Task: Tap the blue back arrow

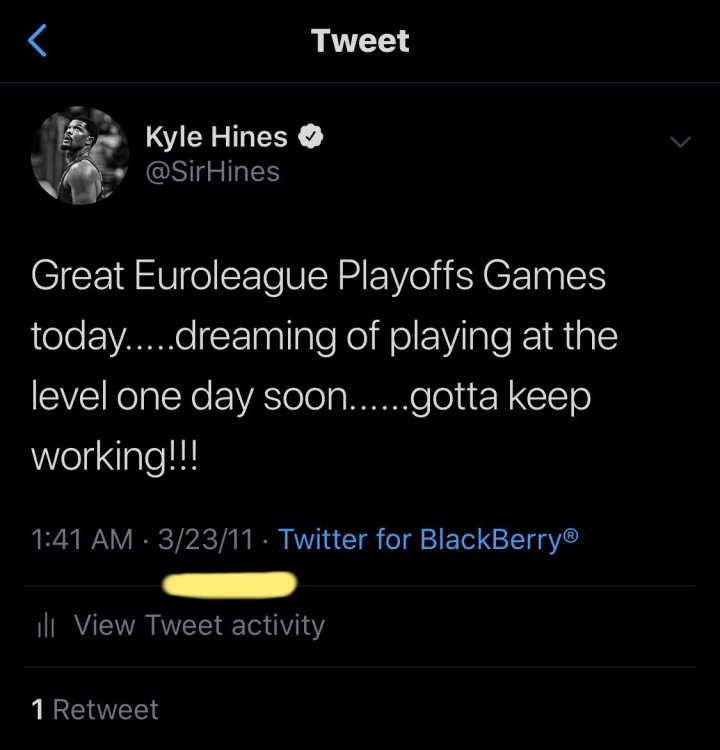Action: pyautogui.click(x=37, y=41)
